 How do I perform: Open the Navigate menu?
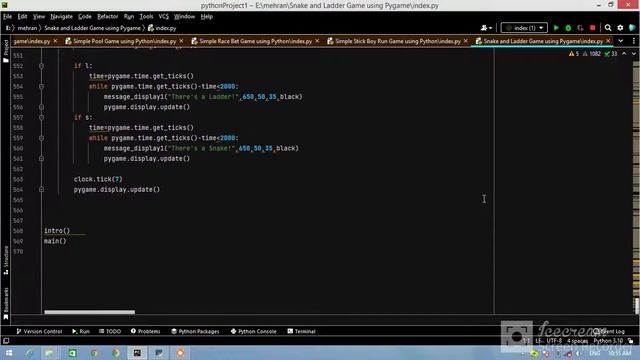pos(61,16)
